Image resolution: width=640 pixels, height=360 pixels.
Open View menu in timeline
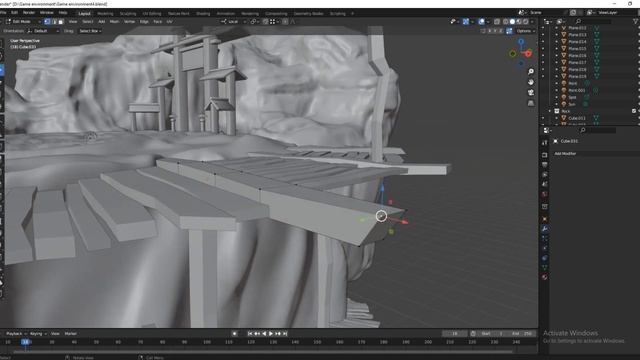click(55, 333)
